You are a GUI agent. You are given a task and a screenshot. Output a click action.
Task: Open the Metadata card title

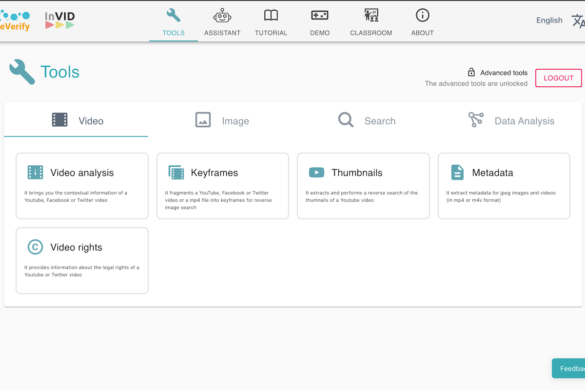click(x=492, y=173)
